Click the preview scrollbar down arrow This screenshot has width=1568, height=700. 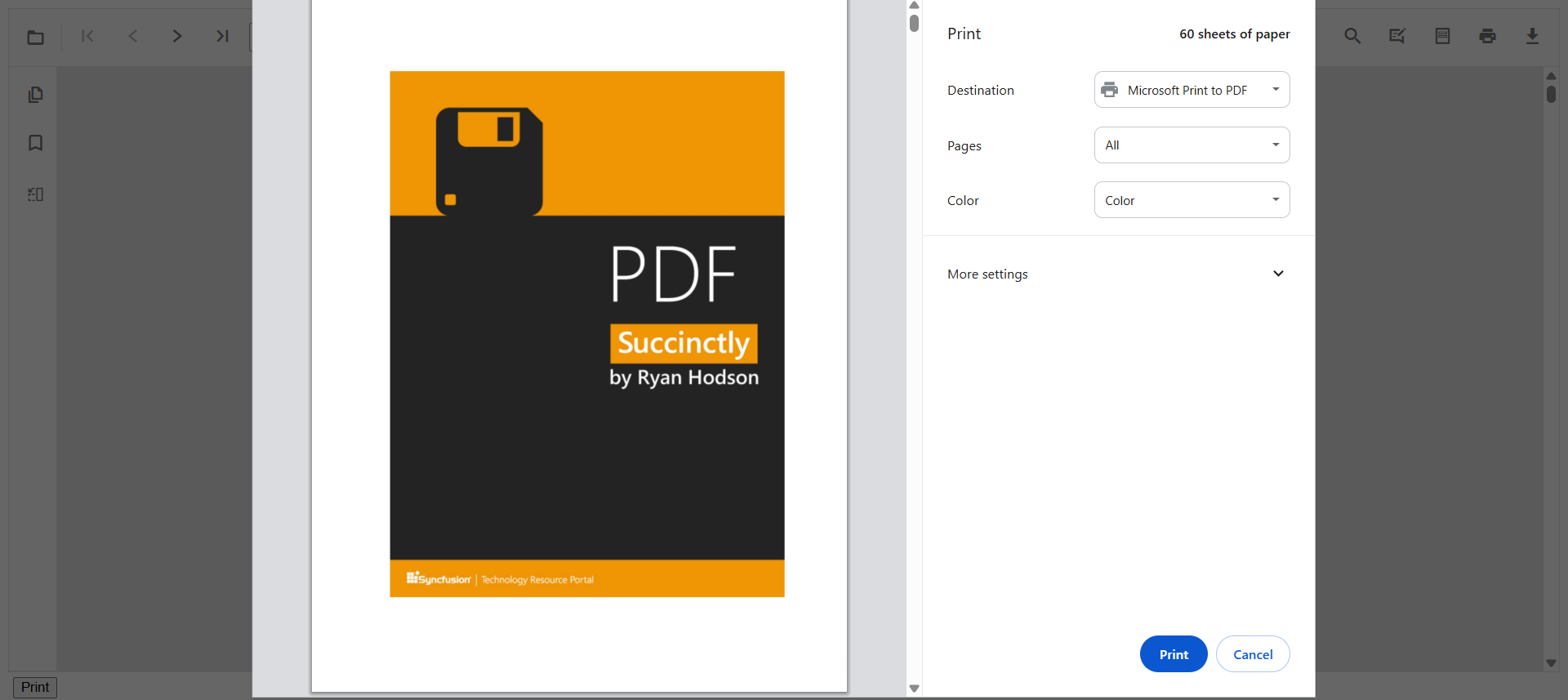tap(914, 689)
